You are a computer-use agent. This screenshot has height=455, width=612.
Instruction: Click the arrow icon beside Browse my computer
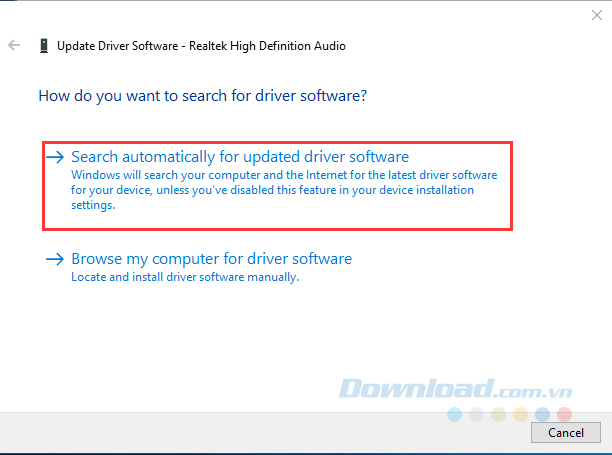[x=55, y=259]
